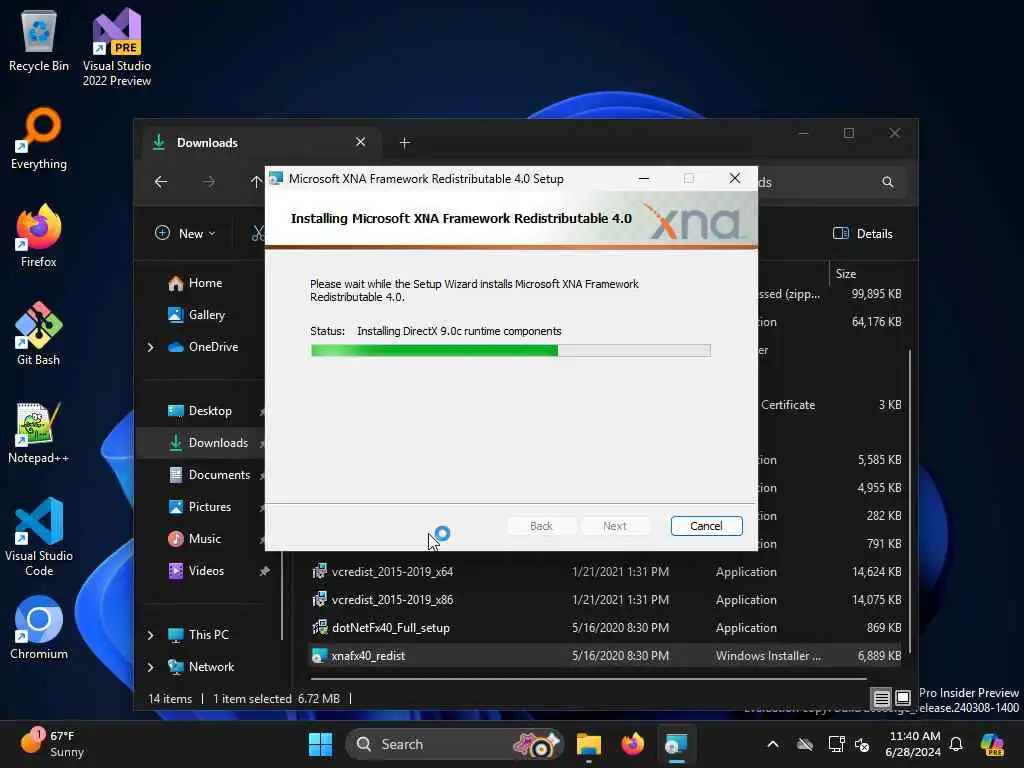Open the weather widget showing 67°F Sunny
The image size is (1024, 768).
(52, 743)
